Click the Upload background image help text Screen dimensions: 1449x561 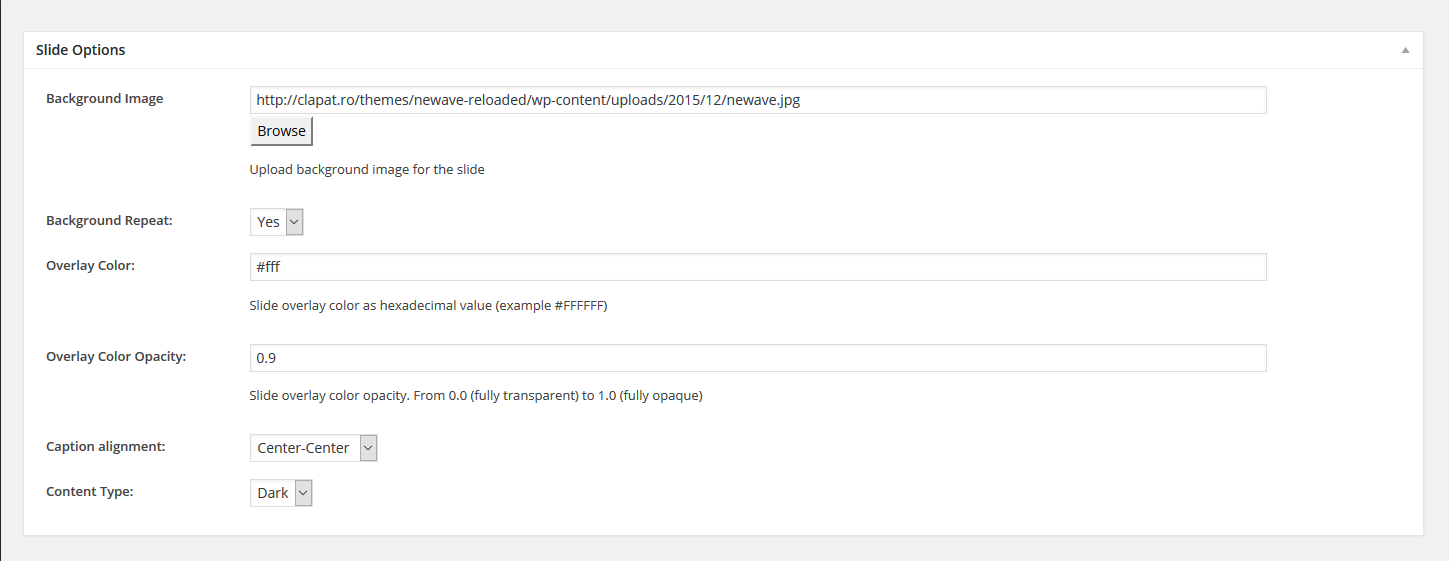pos(367,170)
